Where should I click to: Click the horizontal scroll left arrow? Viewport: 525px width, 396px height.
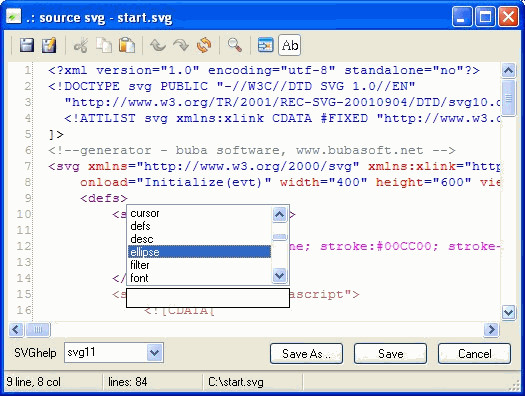click(16, 329)
